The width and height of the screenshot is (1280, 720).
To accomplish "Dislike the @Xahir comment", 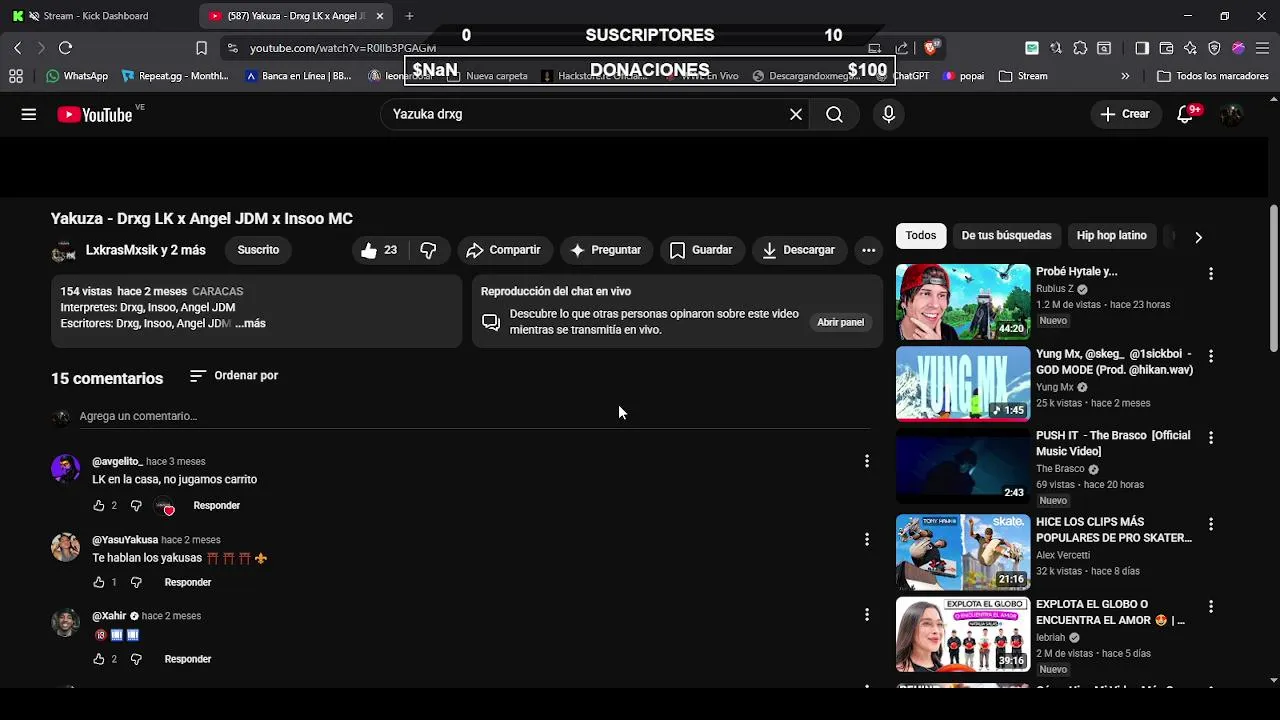I will [x=136, y=659].
